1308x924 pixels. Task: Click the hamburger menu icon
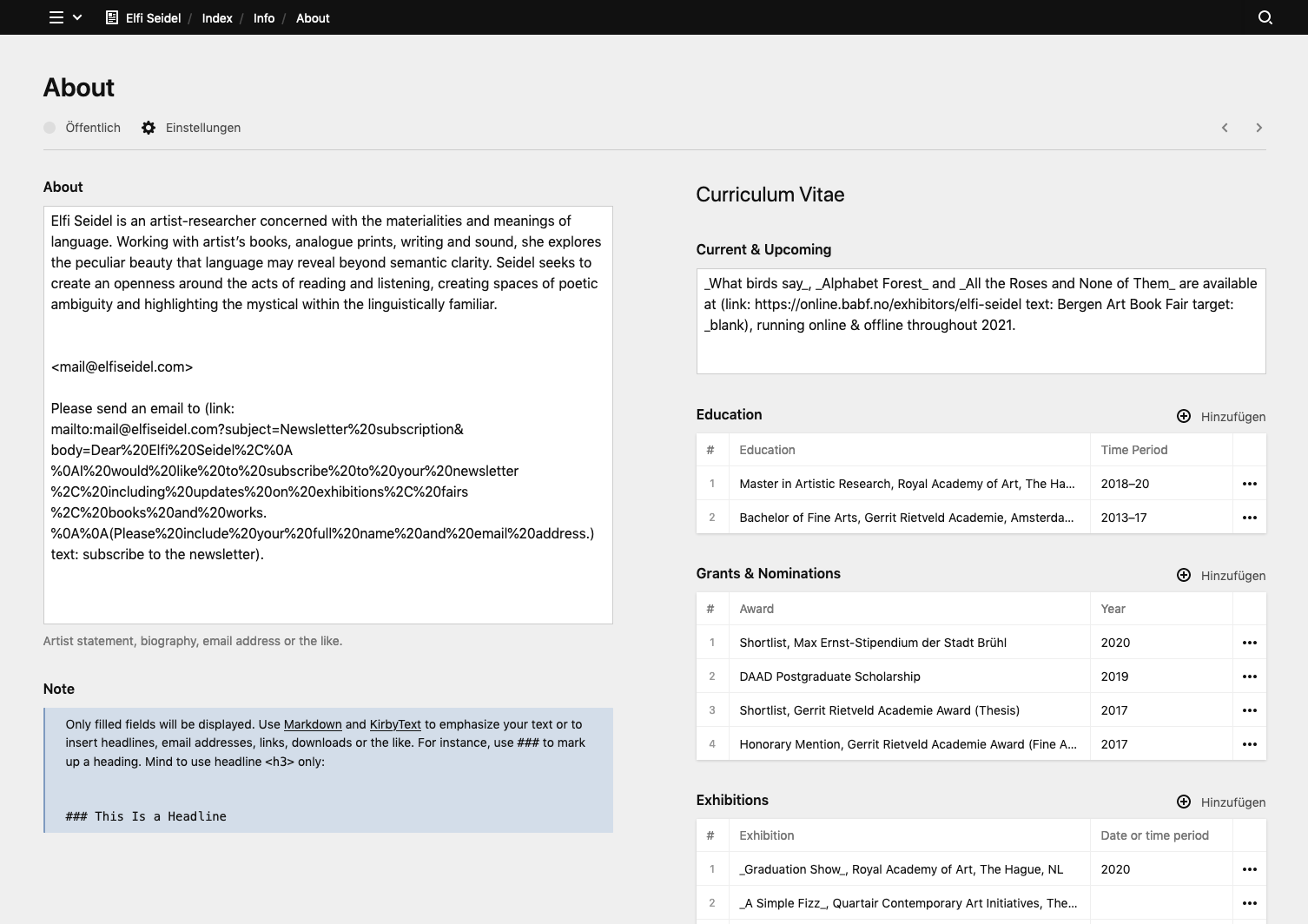pos(55,17)
